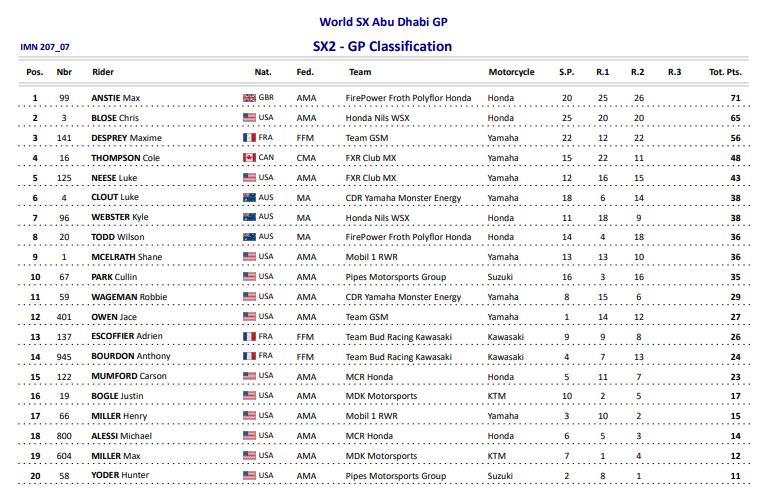Select the Australian flag beside Wilson Todd
The height and width of the screenshot is (501, 757).
(250, 237)
